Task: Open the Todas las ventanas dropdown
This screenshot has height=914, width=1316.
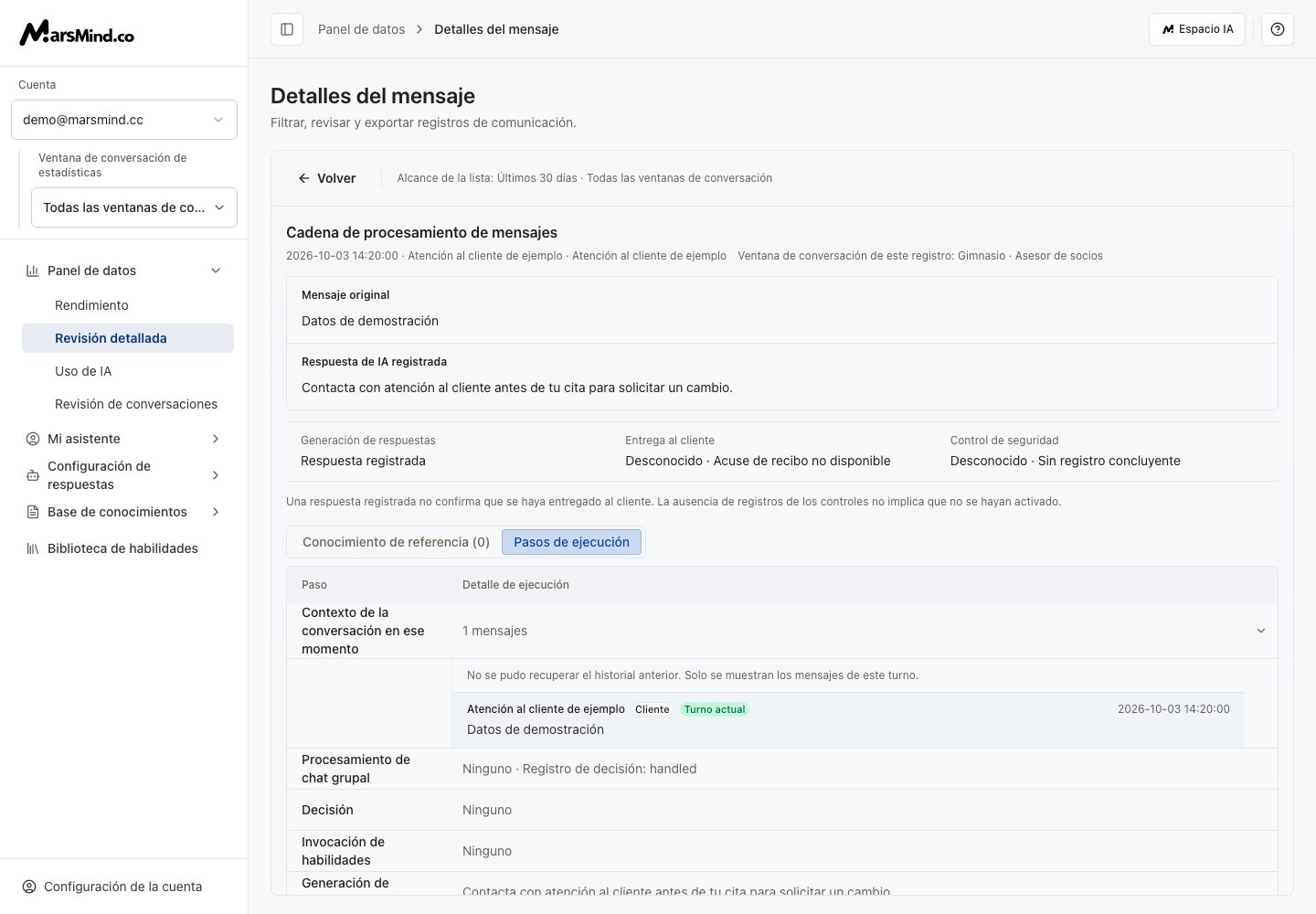Action: tap(134, 207)
